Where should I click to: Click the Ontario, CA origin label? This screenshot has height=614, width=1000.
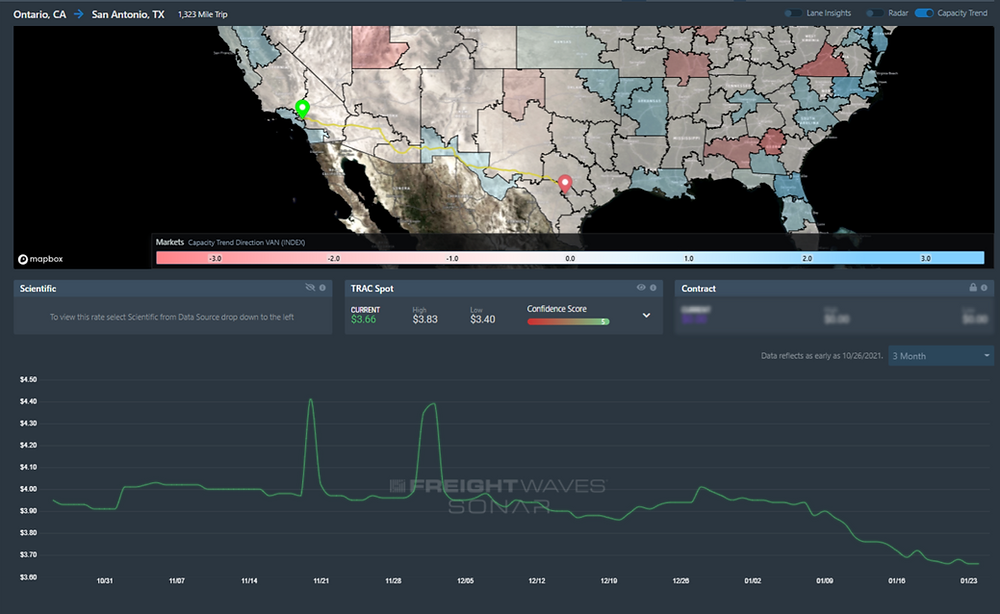(40, 14)
